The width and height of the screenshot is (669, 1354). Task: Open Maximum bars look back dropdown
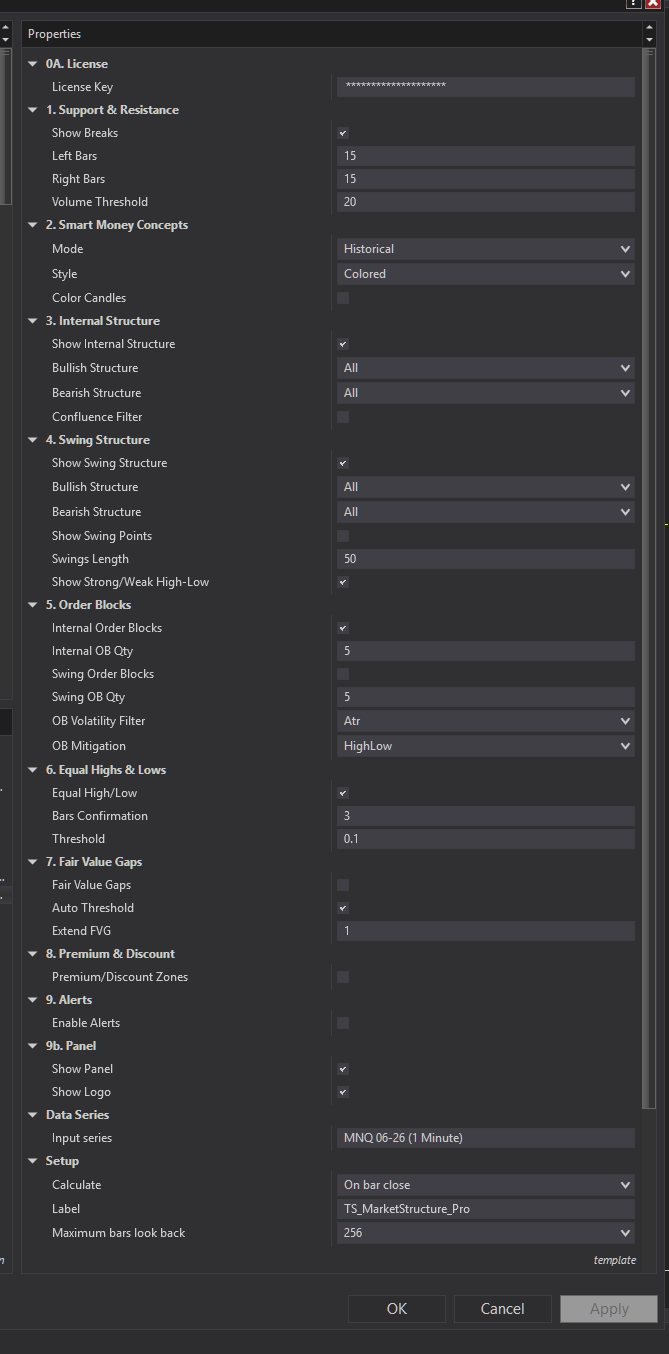486,1233
